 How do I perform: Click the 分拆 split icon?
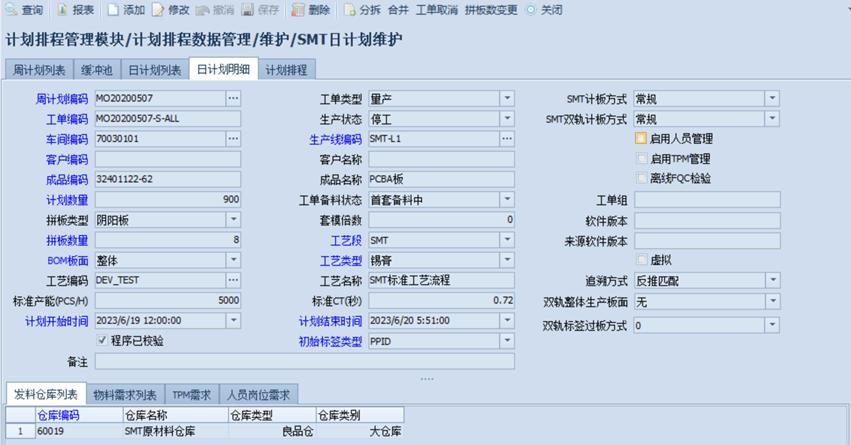[349, 10]
